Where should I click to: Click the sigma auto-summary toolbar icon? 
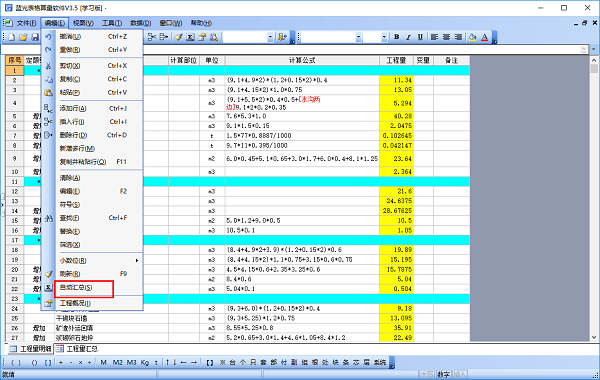190,37
